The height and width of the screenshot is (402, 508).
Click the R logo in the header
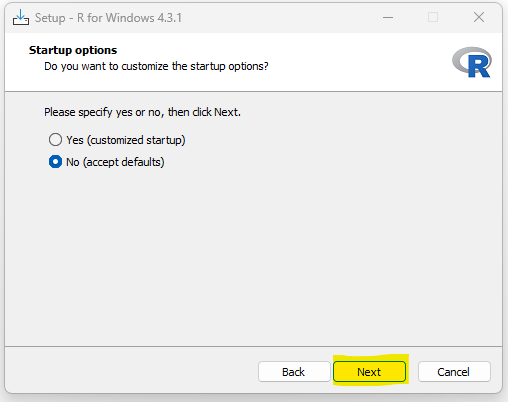click(472, 62)
